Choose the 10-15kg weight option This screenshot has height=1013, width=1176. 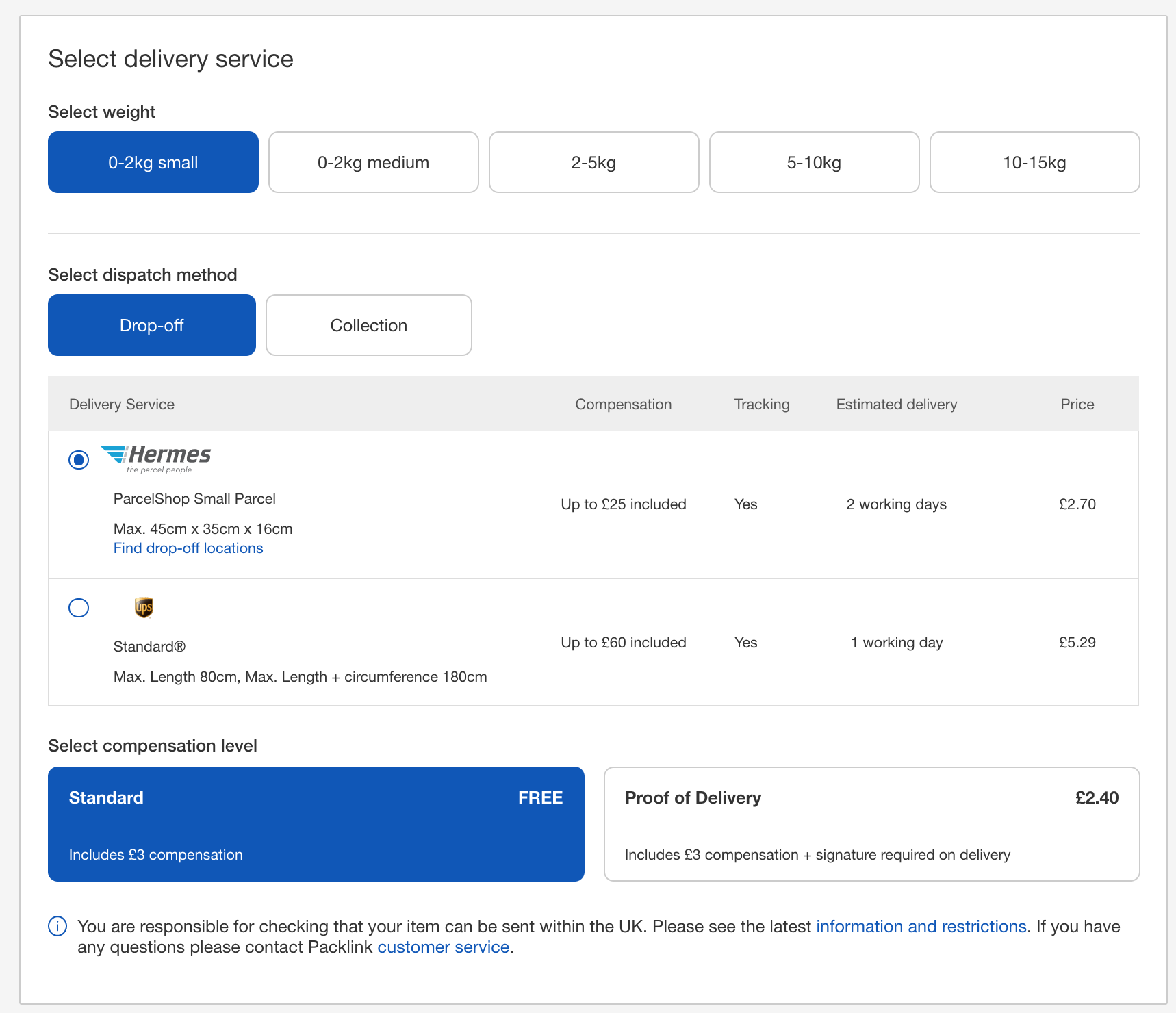tap(1035, 162)
